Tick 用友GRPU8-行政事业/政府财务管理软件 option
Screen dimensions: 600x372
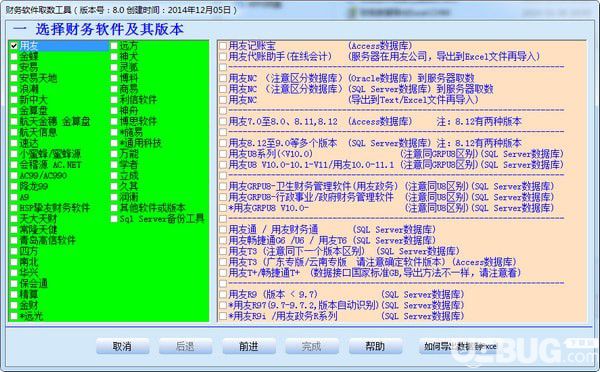pyautogui.click(x=223, y=197)
